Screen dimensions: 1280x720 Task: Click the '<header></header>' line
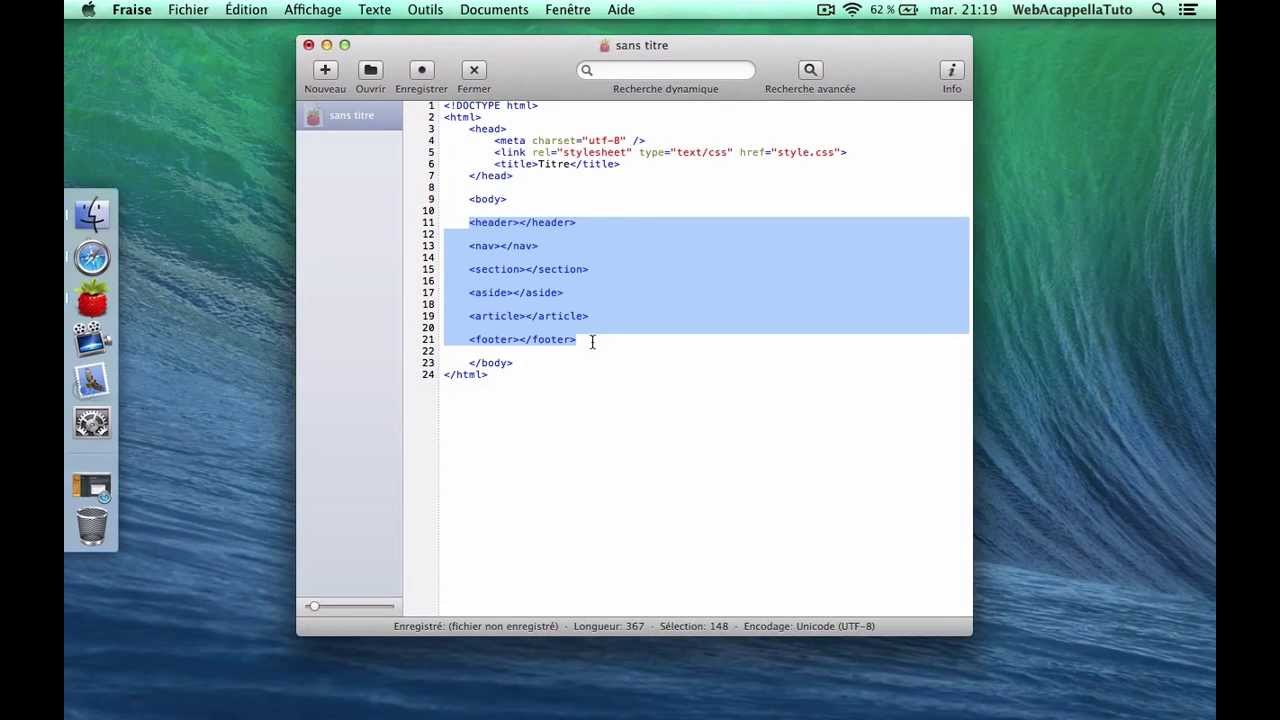click(522, 223)
